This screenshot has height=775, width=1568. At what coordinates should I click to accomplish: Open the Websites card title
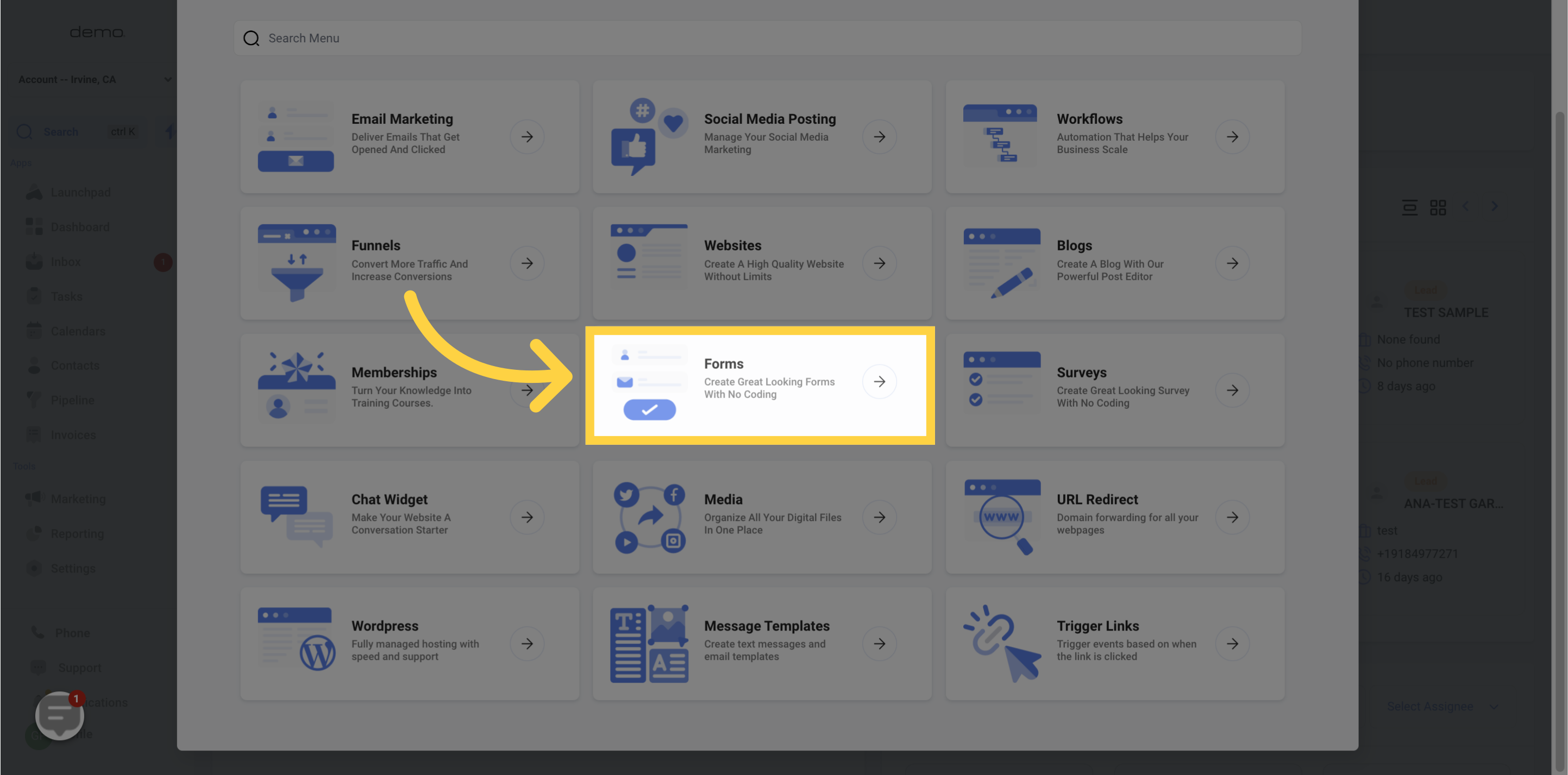tap(732, 245)
